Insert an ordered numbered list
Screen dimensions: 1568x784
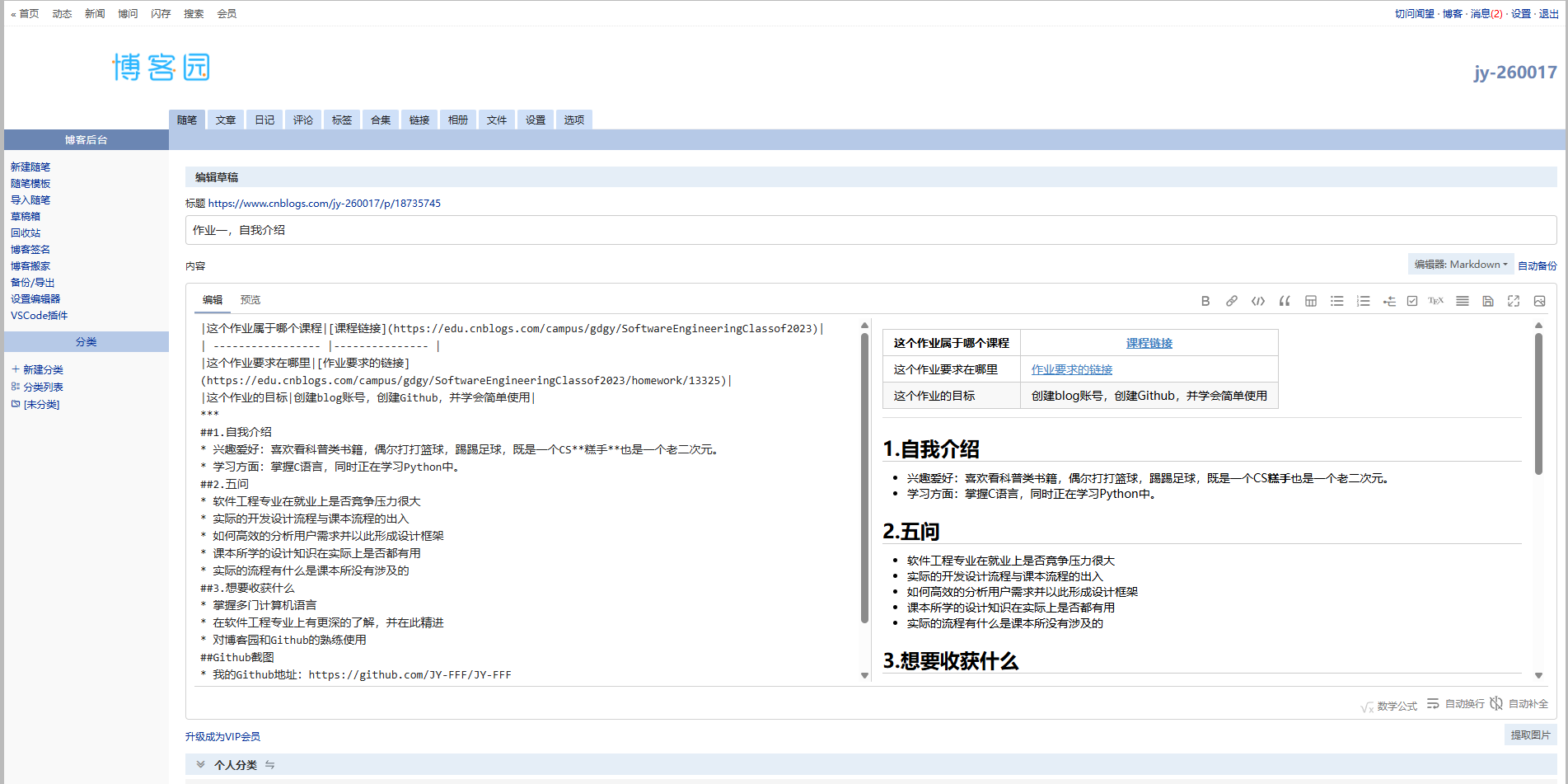point(1364,301)
